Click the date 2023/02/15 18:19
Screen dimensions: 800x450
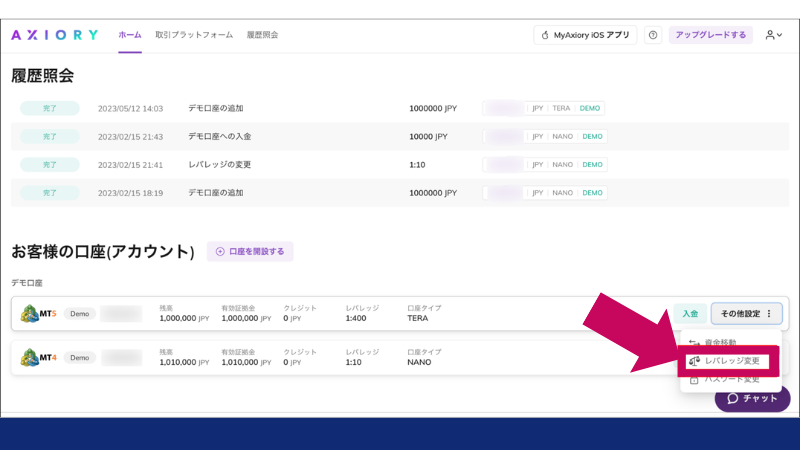click(131, 193)
